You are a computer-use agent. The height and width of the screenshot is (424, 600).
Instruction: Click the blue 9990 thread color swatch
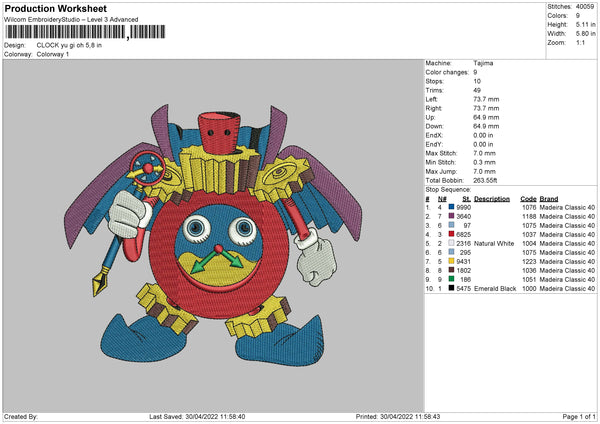point(451,207)
